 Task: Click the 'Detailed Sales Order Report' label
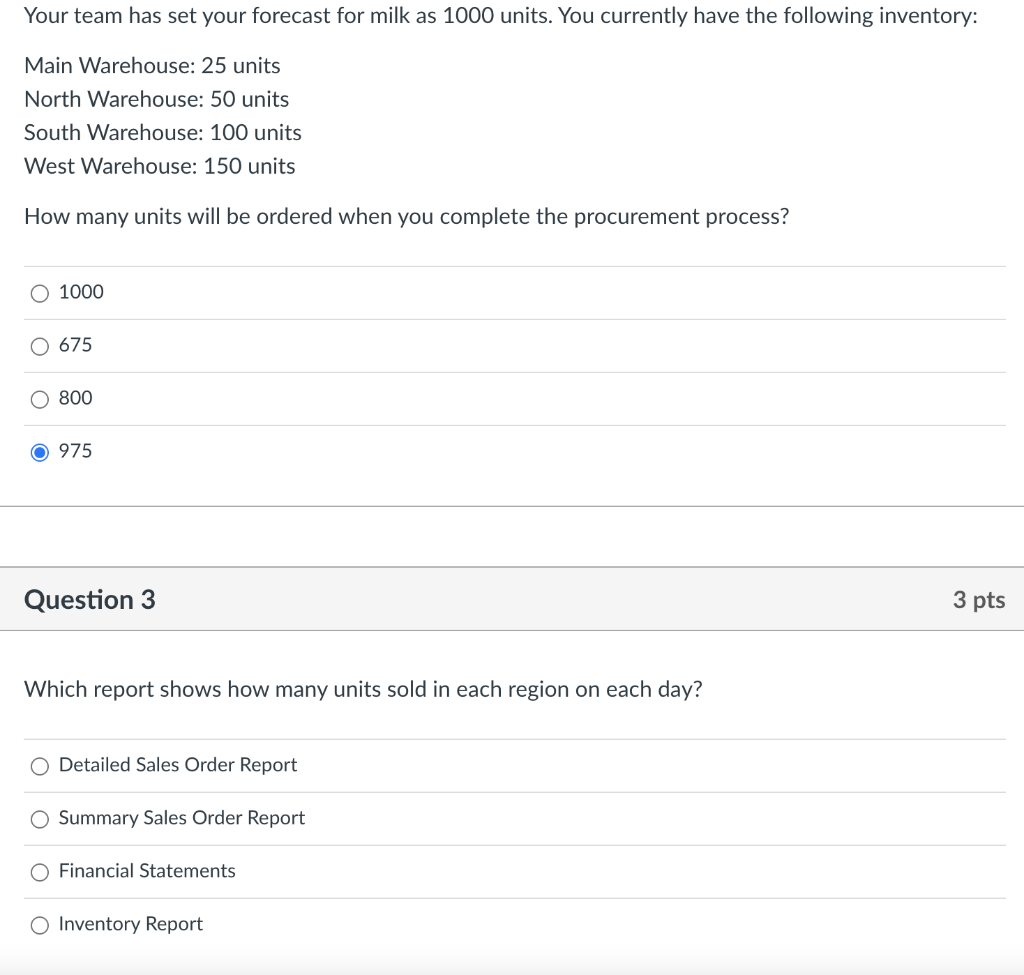pyautogui.click(x=178, y=765)
